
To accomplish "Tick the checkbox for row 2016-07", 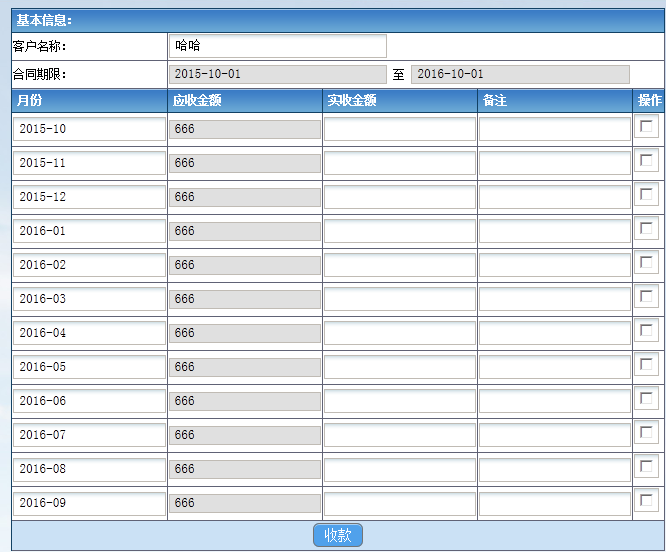I will point(646,432).
